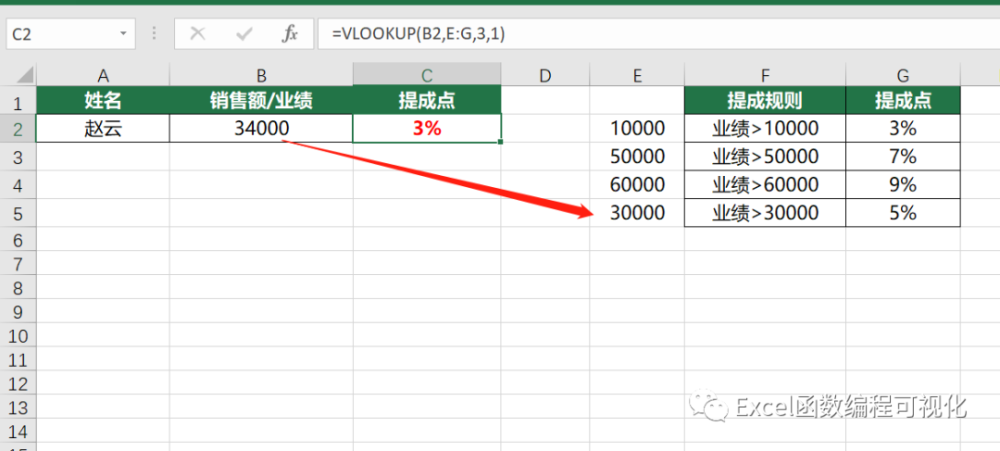Click cell E5 with 30000

(636, 213)
